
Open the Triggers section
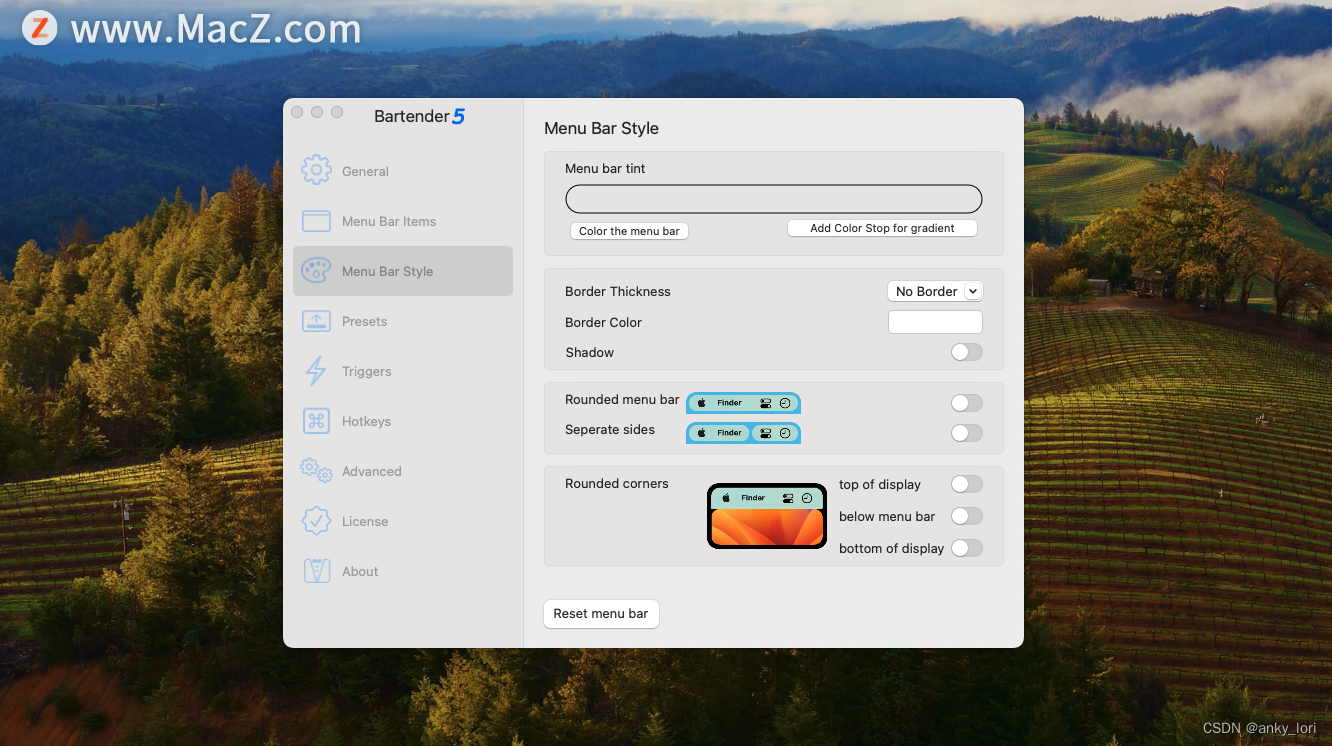pos(403,371)
